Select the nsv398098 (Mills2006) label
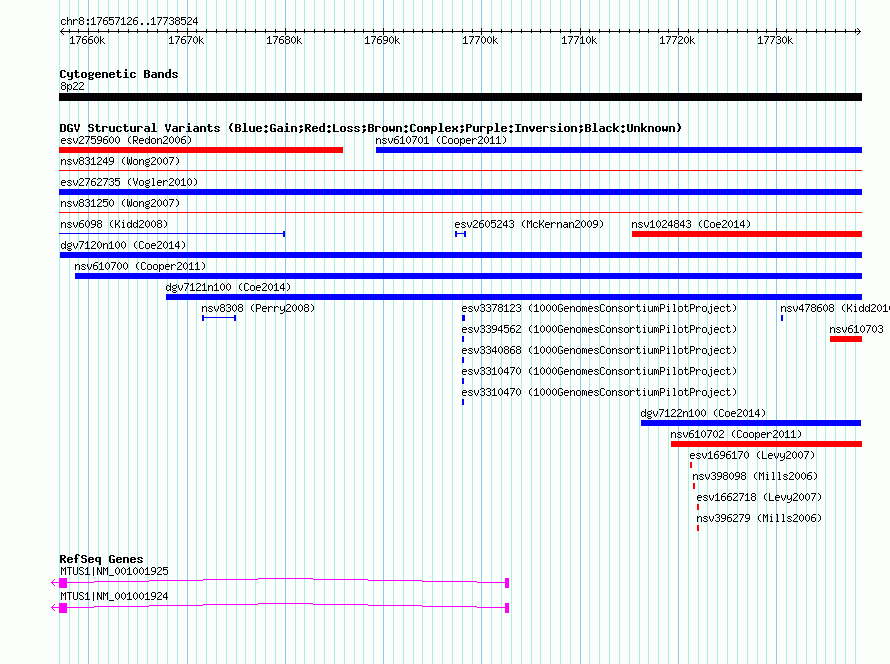Image resolution: width=890 pixels, height=664 pixels. pyautogui.click(x=755, y=476)
